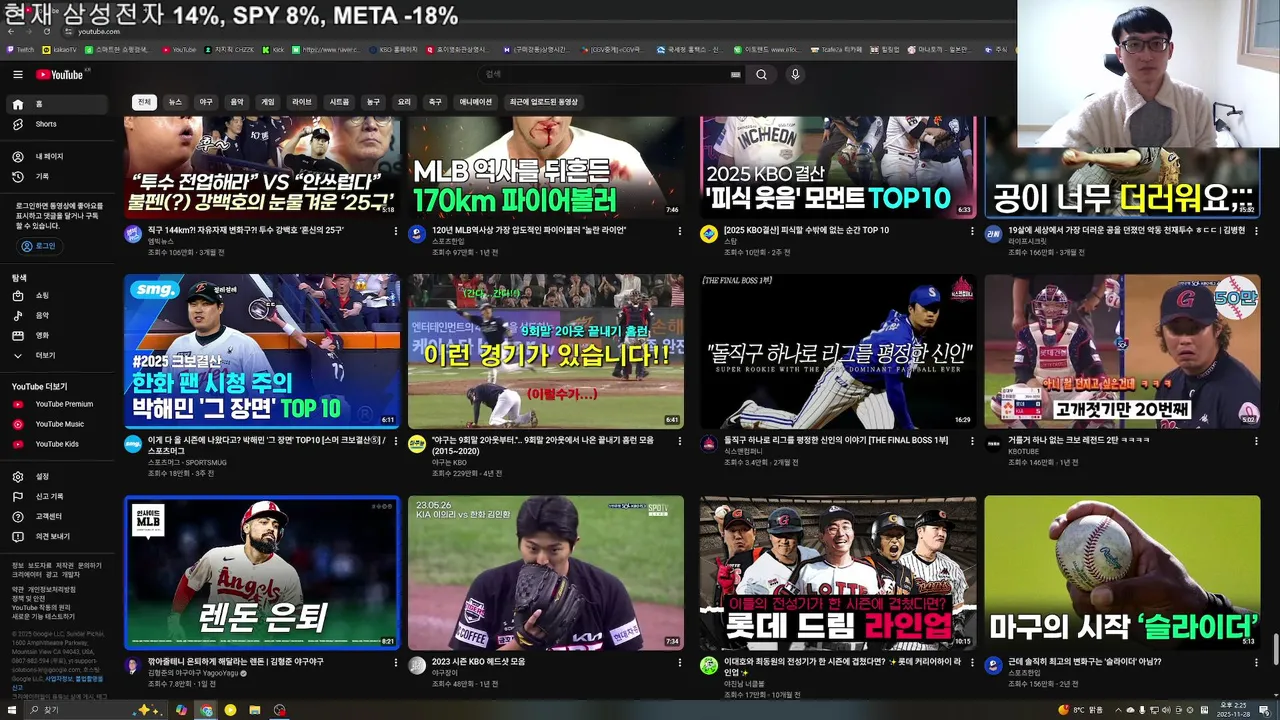Select 최근에 업로드된 동영상 filter chip
Screen dimensions: 1280x720
point(544,102)
